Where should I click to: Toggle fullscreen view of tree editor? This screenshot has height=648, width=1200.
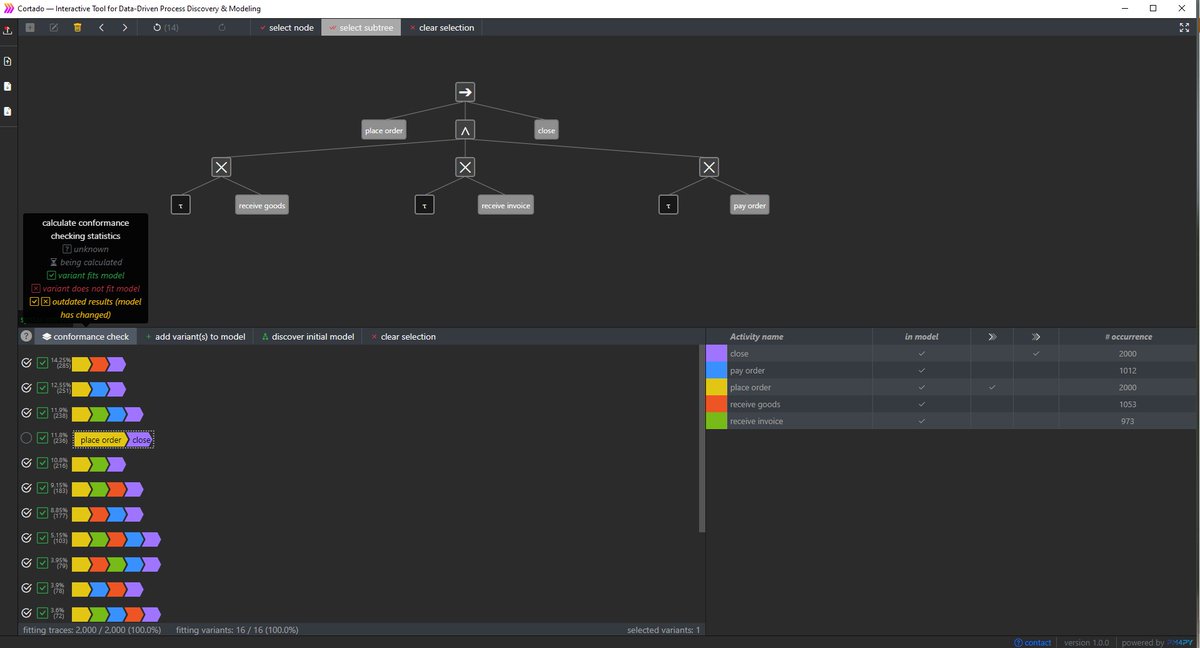pos(1184,28)
